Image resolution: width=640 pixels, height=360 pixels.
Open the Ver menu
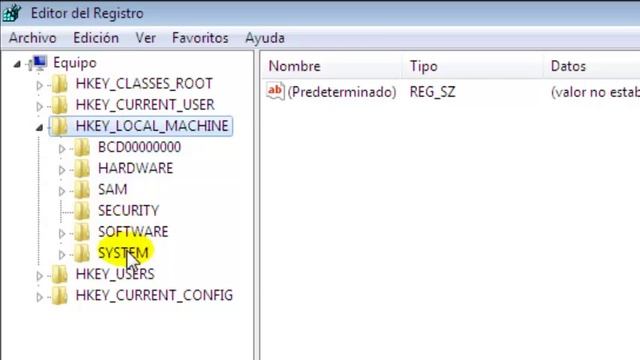pyautogui.click(x=146, y=38)
